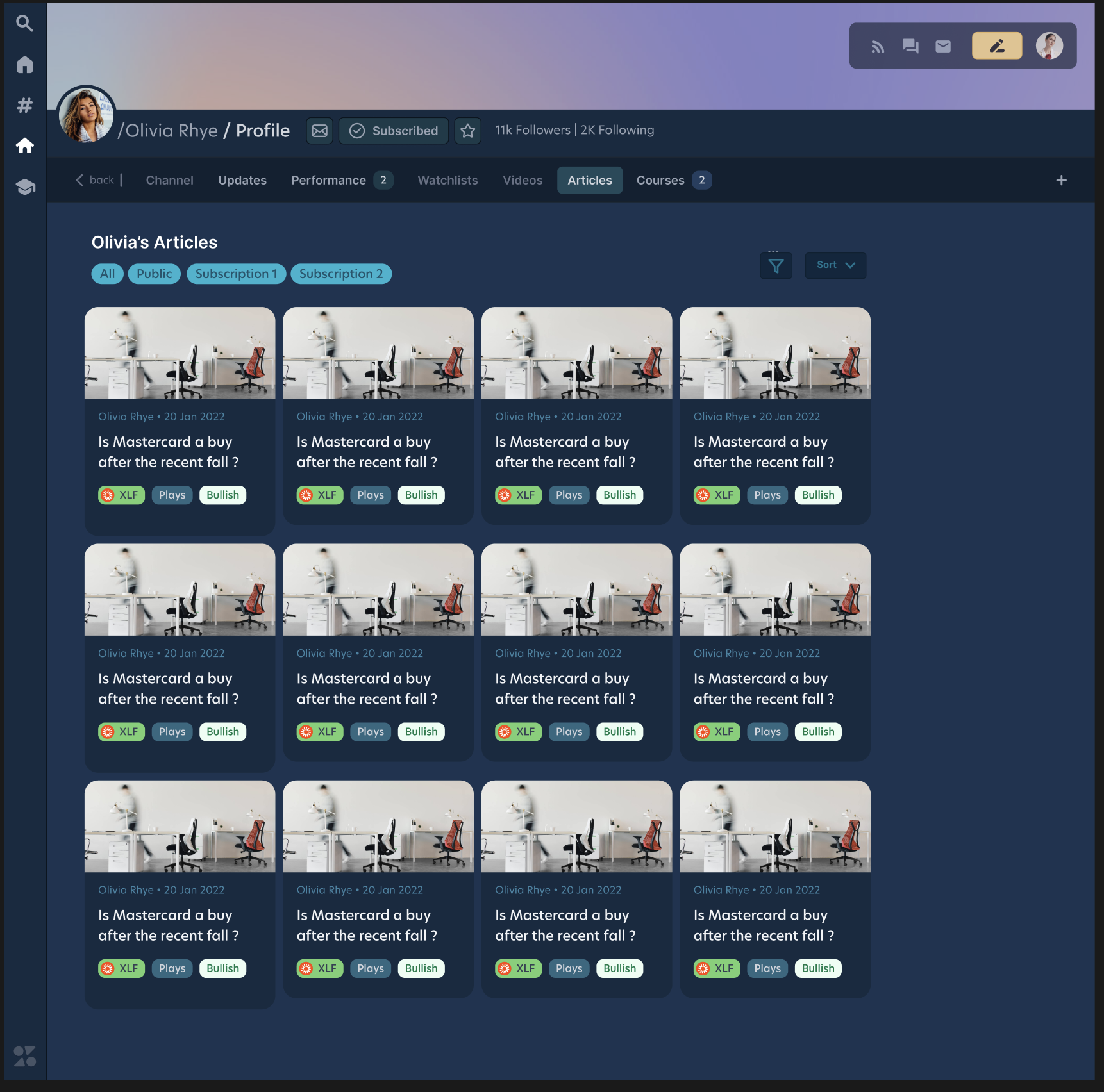Click the plus icon at the tab bar end
1104x1092 pixels.
pyautogui.click(x=1061, y=180)
